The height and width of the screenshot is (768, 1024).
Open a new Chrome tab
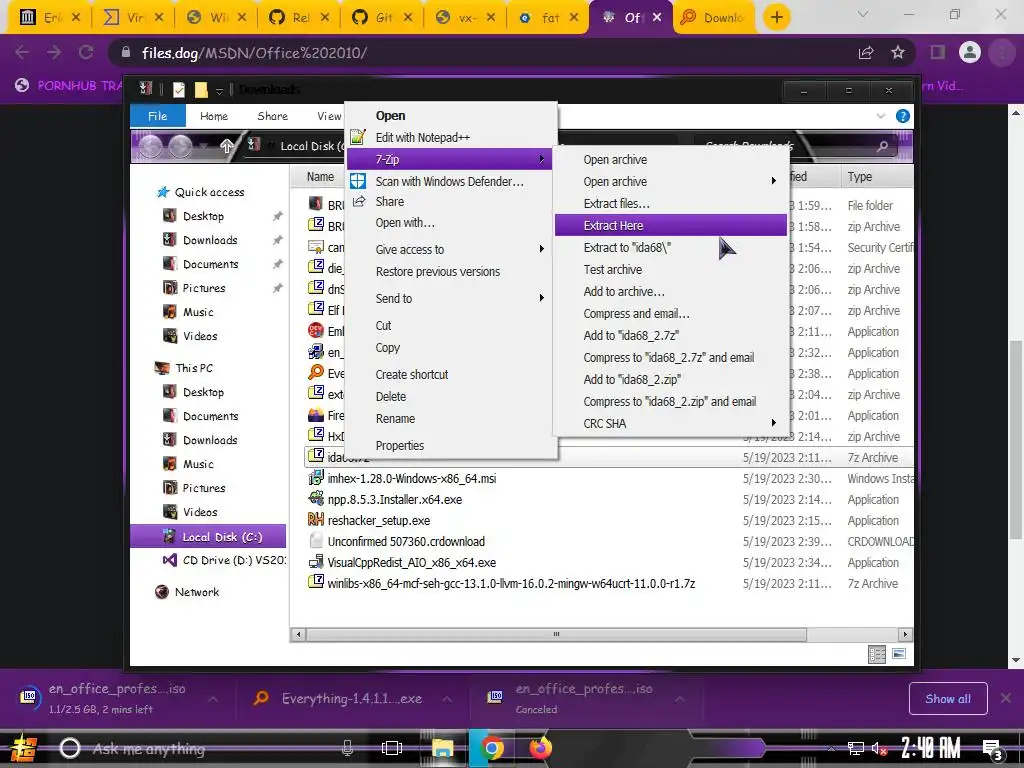point(776,17)
